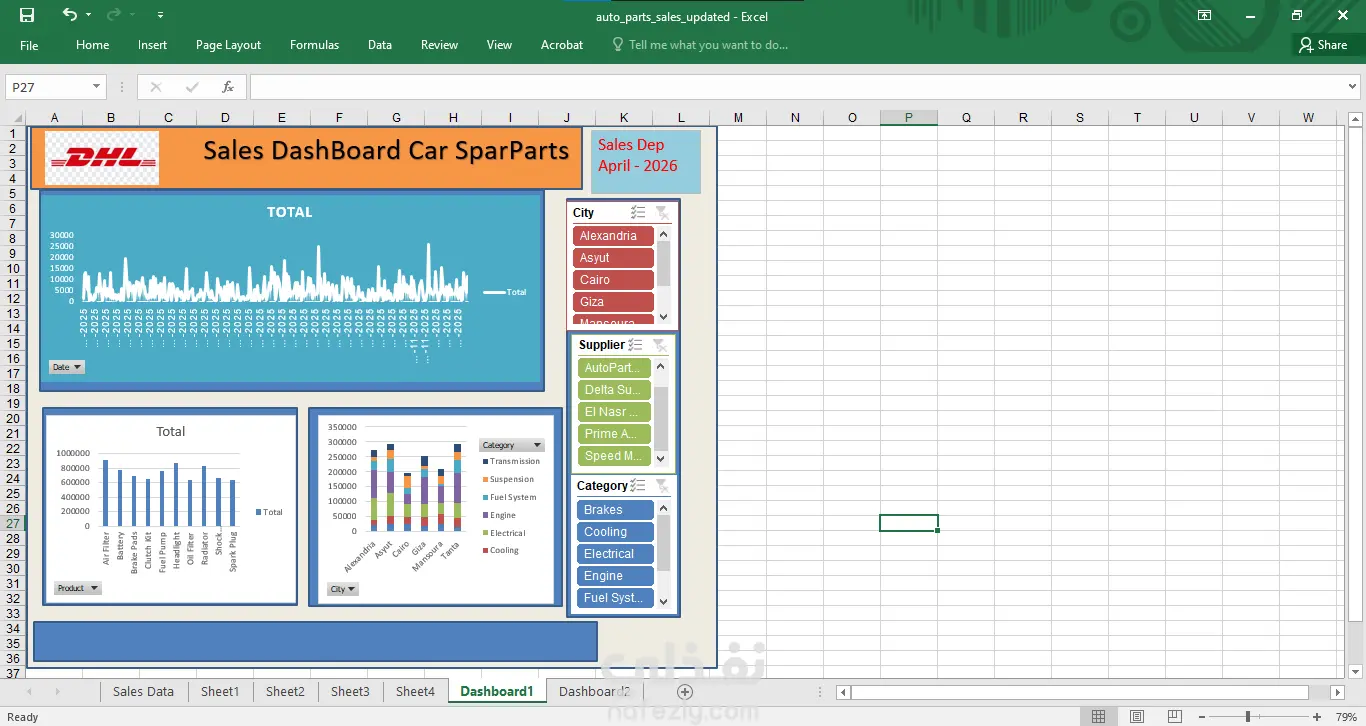Image resolution: width=1366 pixels, height=726 pixels.
Task: Open the Data ribbon tab
Action: click(x=380, y=45)
